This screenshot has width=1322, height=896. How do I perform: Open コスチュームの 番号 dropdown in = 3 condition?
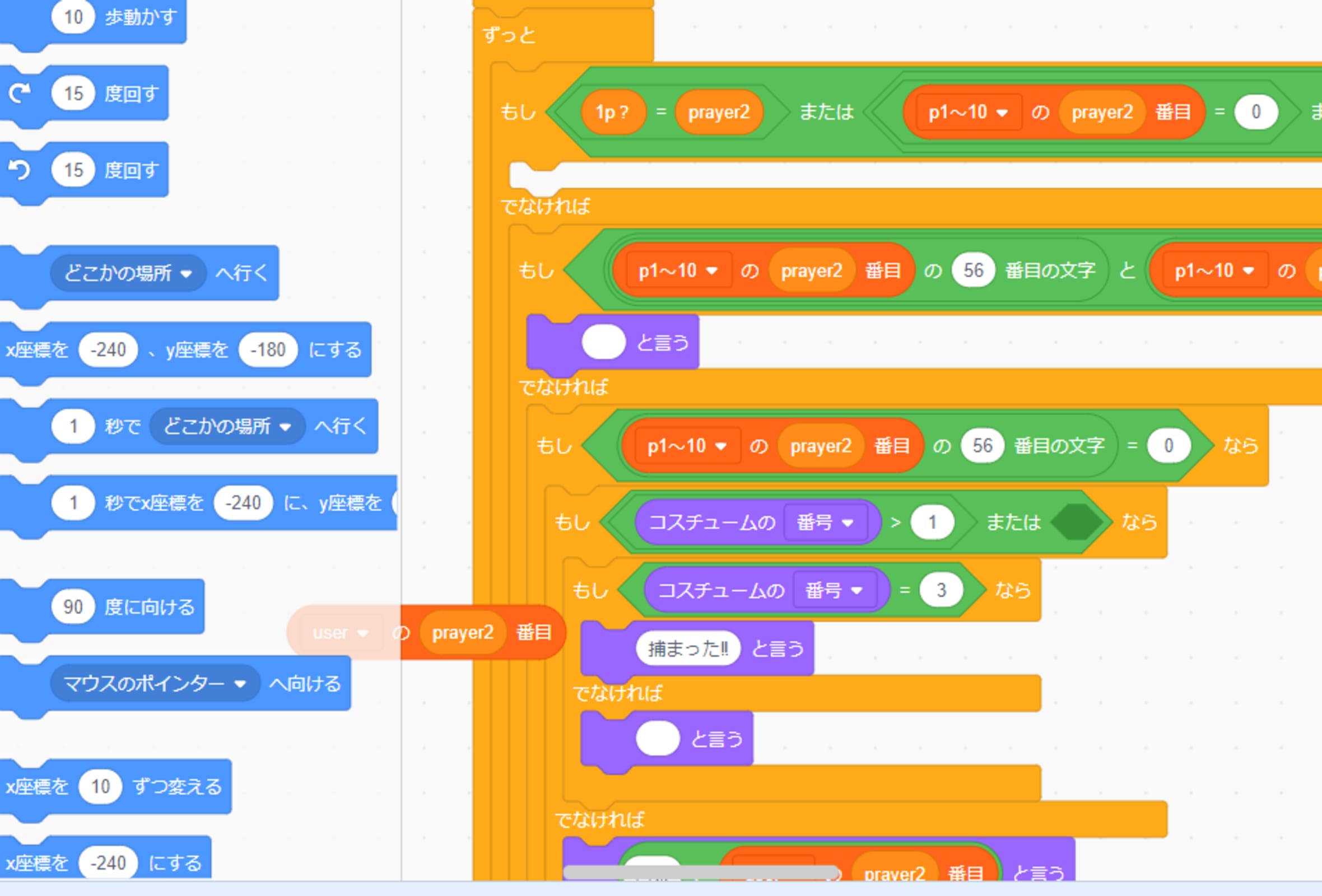[834, 590]
